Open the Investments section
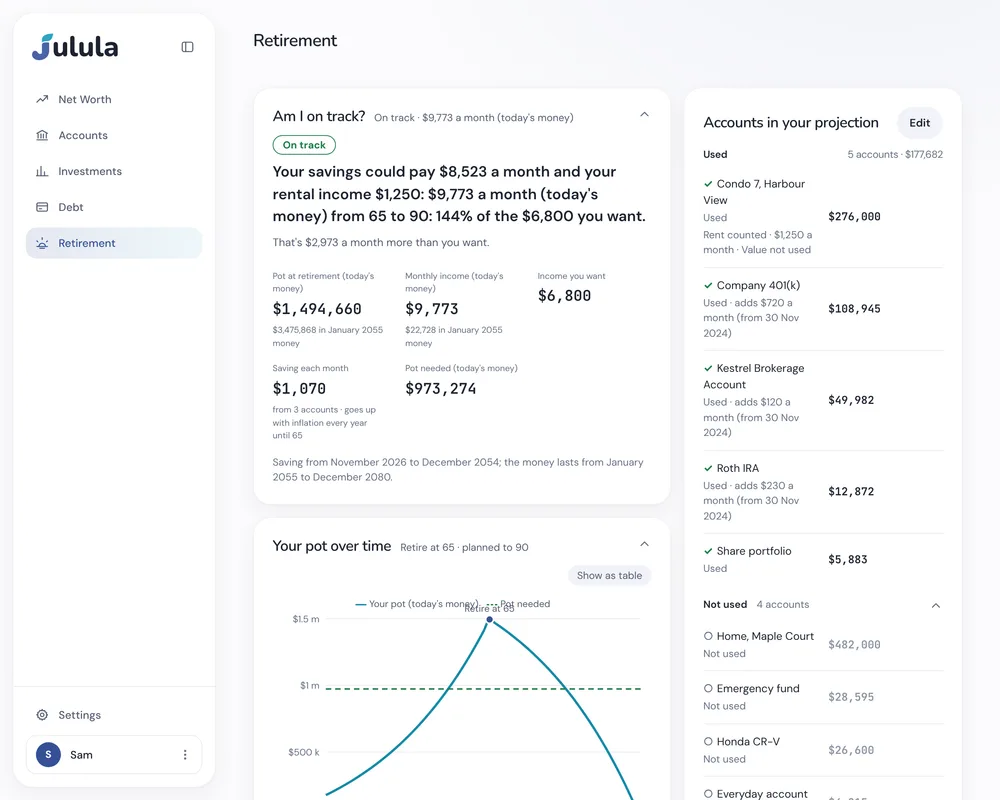Viewport: 1000px width, 800px height. tap(114, 171)
